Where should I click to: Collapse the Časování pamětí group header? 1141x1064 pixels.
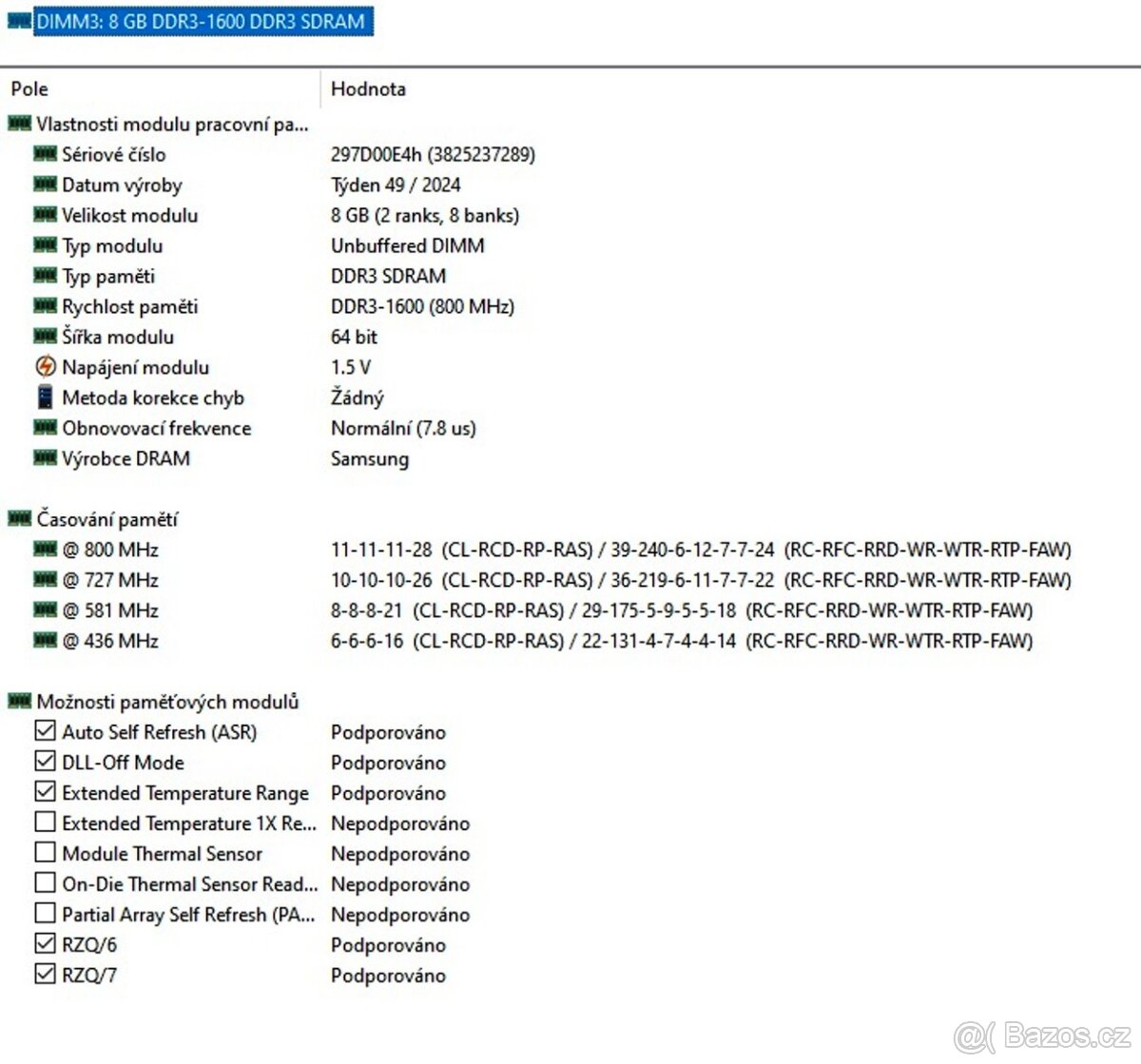tap(106, 519)
